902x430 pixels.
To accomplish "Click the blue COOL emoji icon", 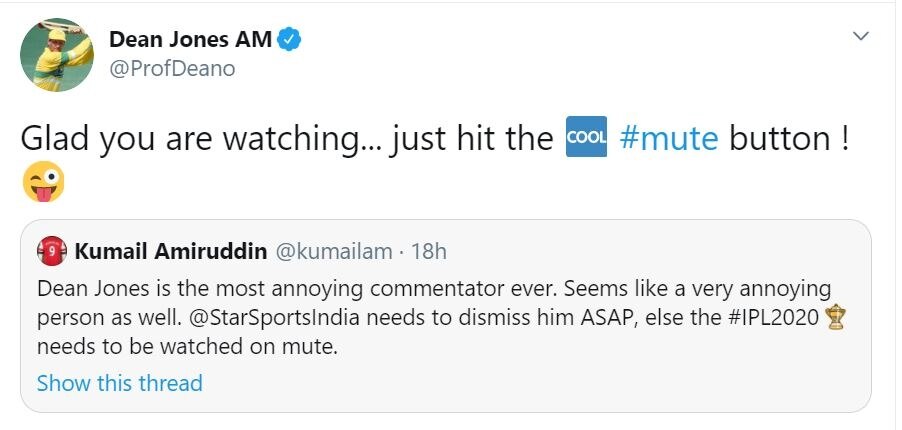I will tap(586, 138).
